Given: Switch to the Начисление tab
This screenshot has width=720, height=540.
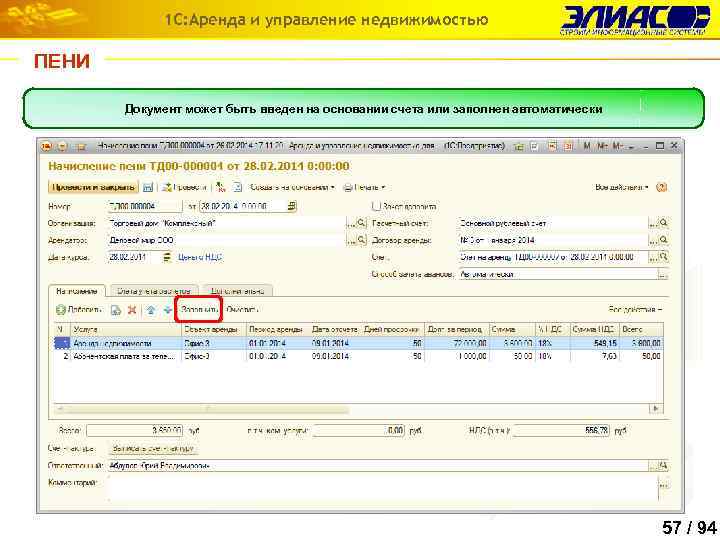Looking at the screenshot, I should point(77,291).
